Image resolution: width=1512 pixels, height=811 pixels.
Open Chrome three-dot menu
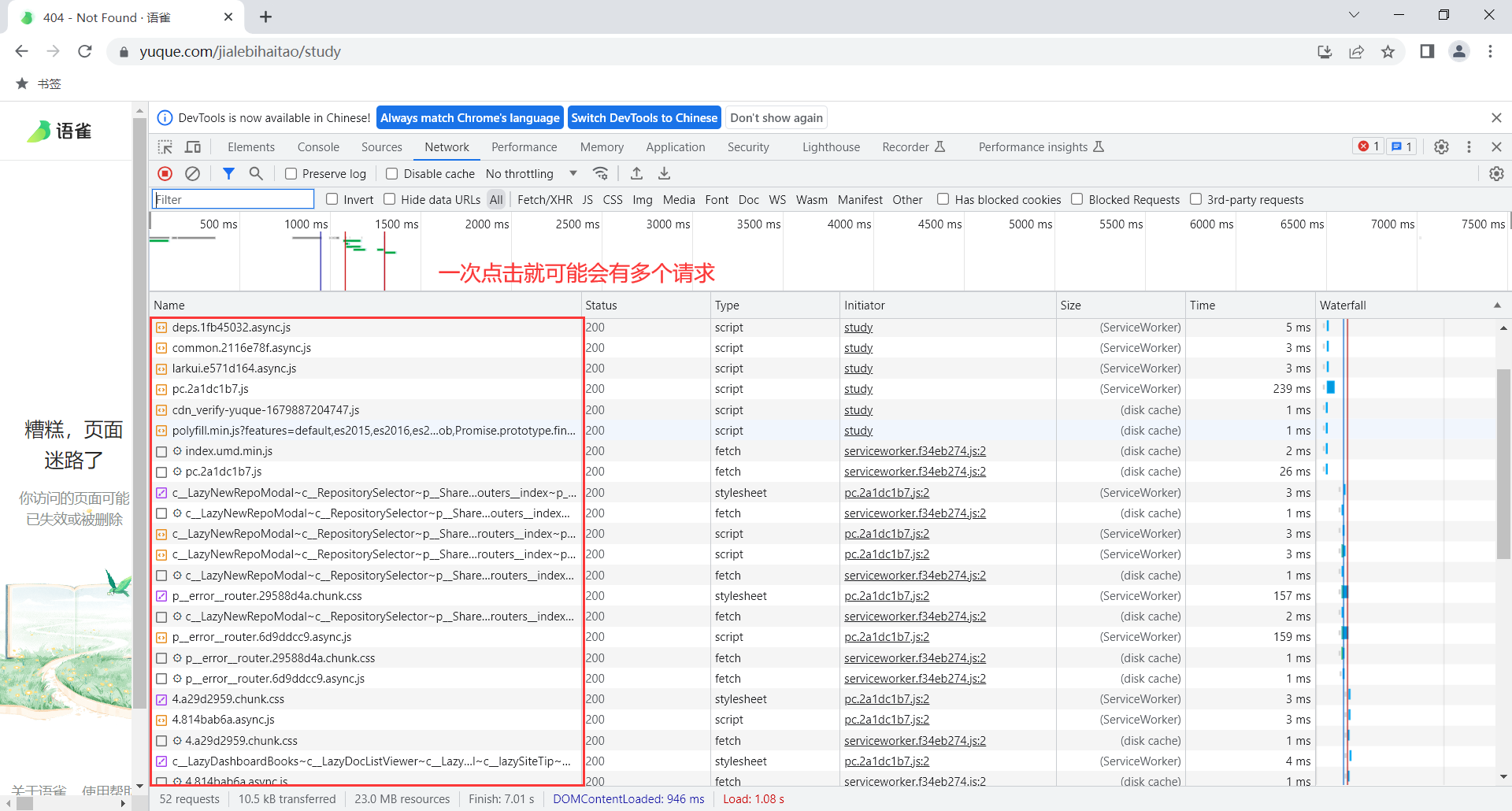click(x=1490, y=51)
